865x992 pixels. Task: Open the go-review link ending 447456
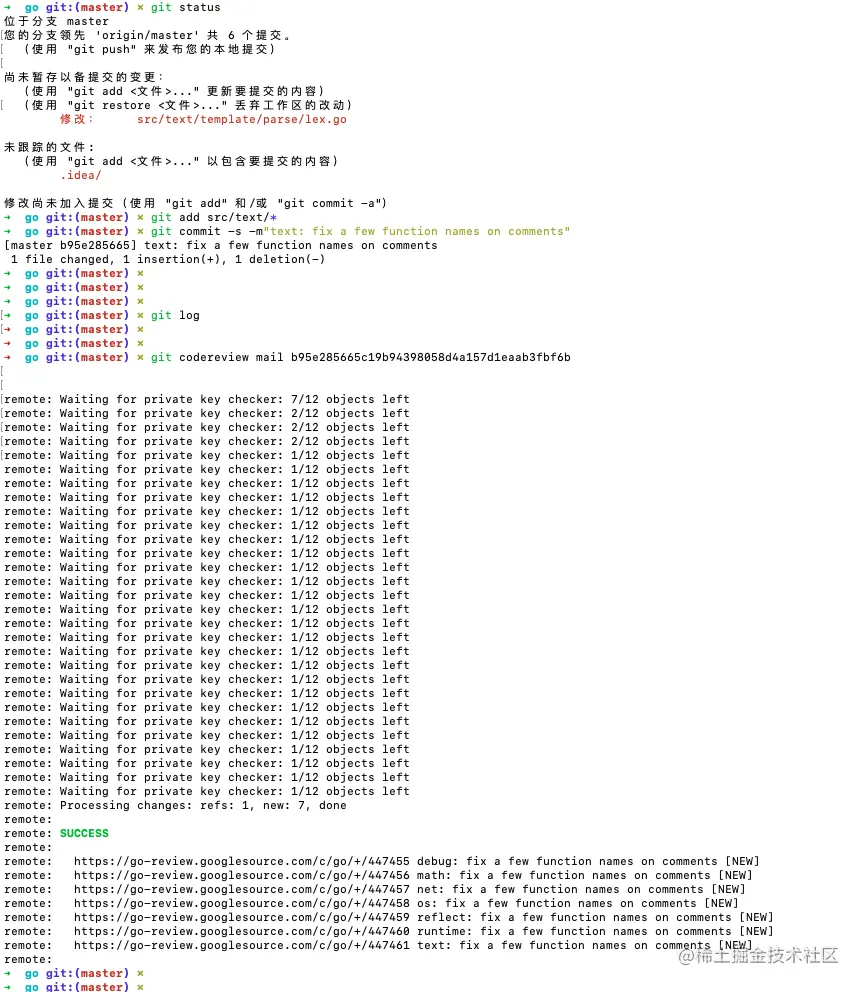click(242, 875)
